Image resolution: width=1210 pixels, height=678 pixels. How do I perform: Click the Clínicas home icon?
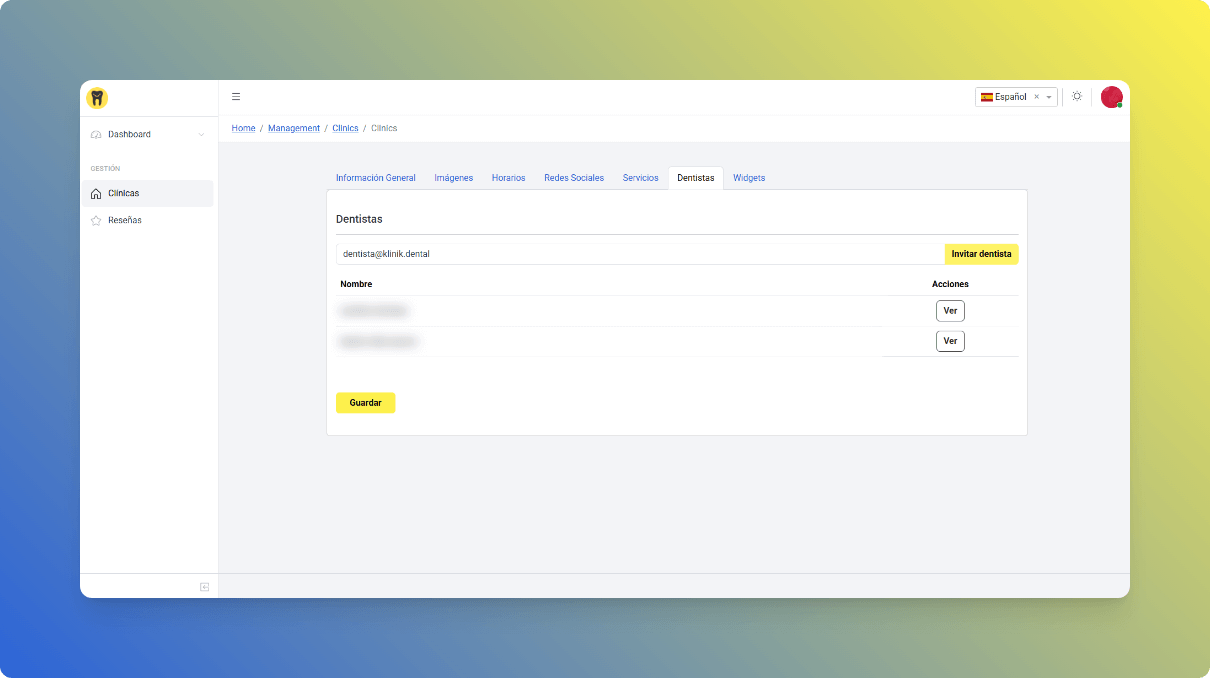[x=96, y=194]
